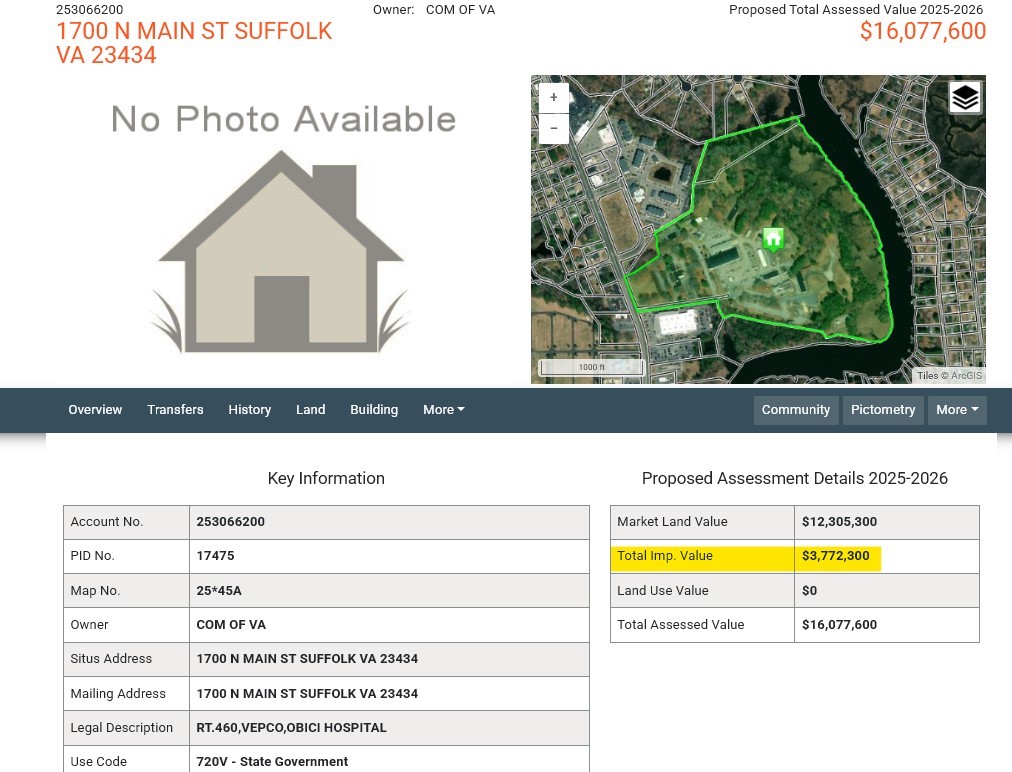Click the Account No. value 253066200
This screenshot has width=1012, height=772.
(231, 522)
